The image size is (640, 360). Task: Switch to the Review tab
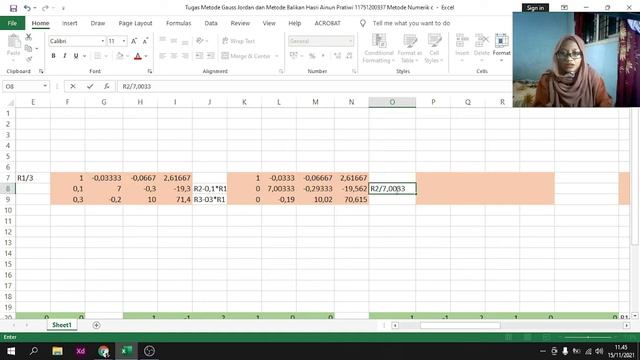240,23
